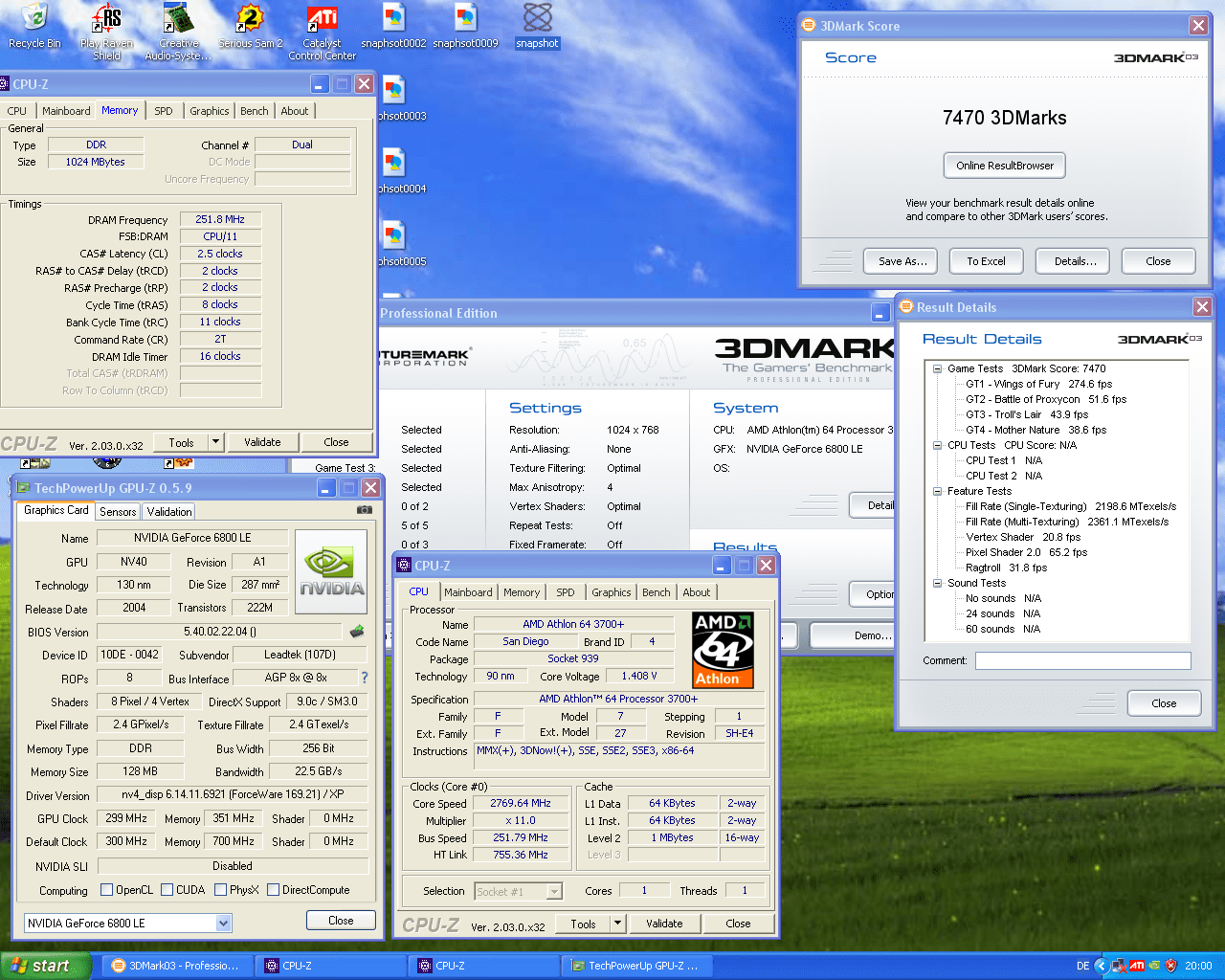Click the DRAM Frequency value 251.8 MHz

point(220,219)
